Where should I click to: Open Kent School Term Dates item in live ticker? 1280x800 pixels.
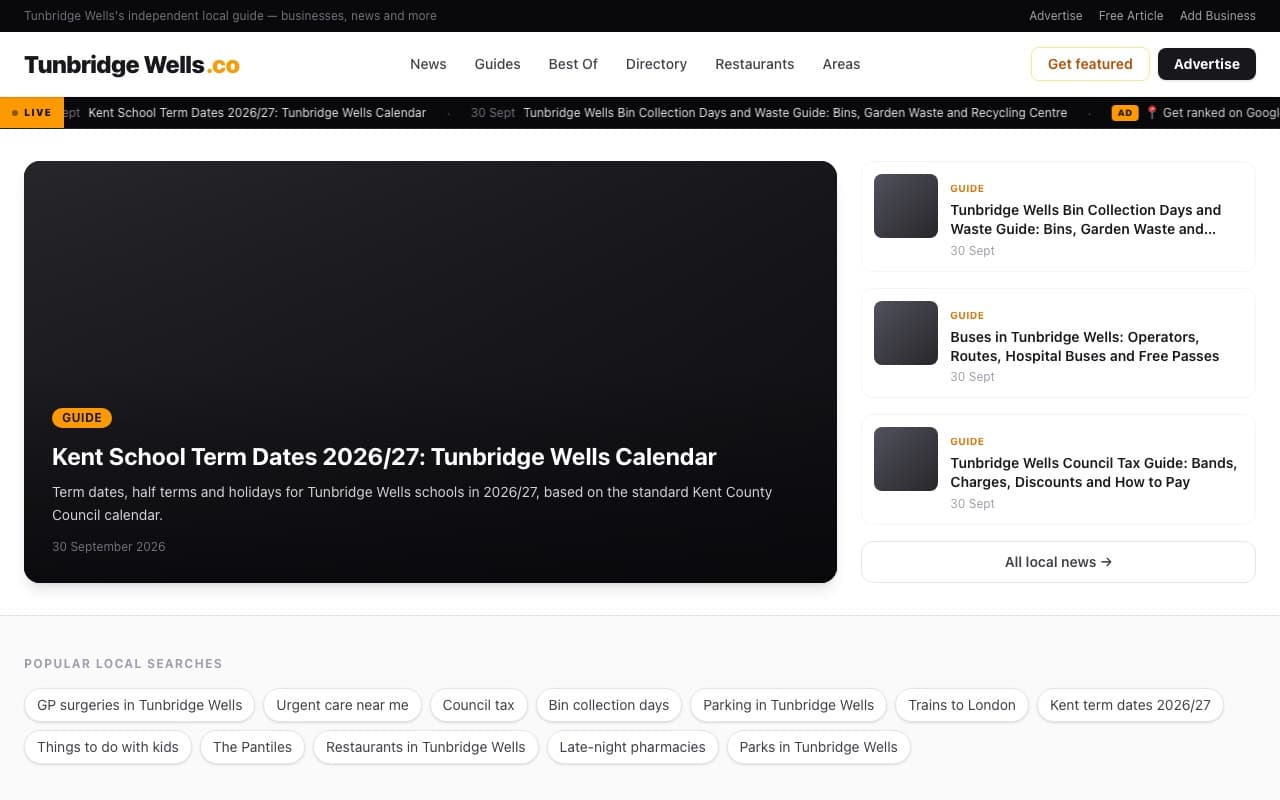click(x=257, y=113)
